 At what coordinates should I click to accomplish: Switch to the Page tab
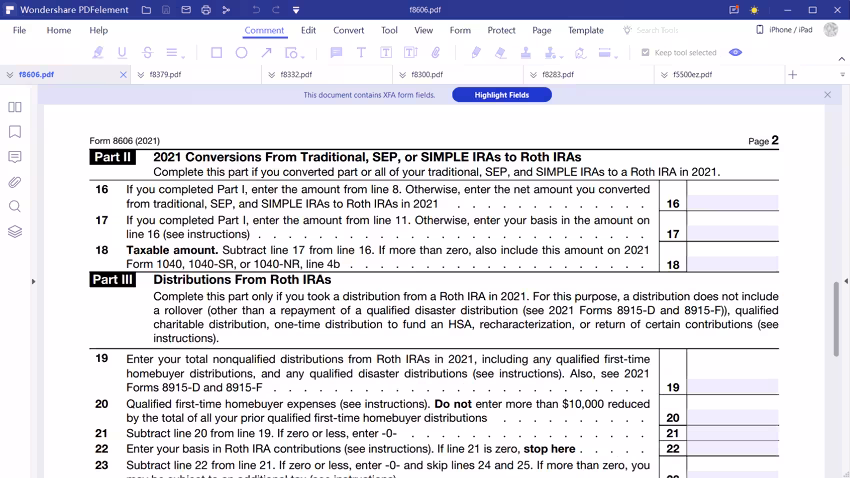542,30
